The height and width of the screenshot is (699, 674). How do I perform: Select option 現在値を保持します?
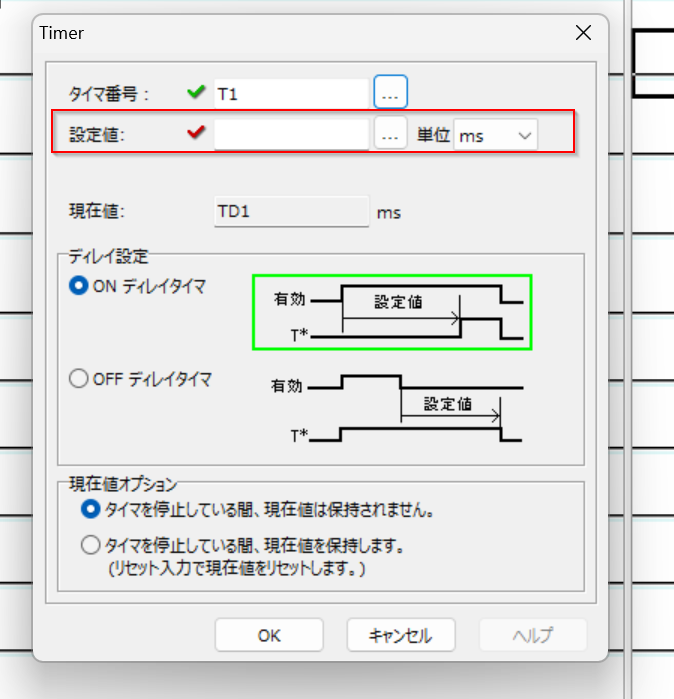click(x=90, y=545)
